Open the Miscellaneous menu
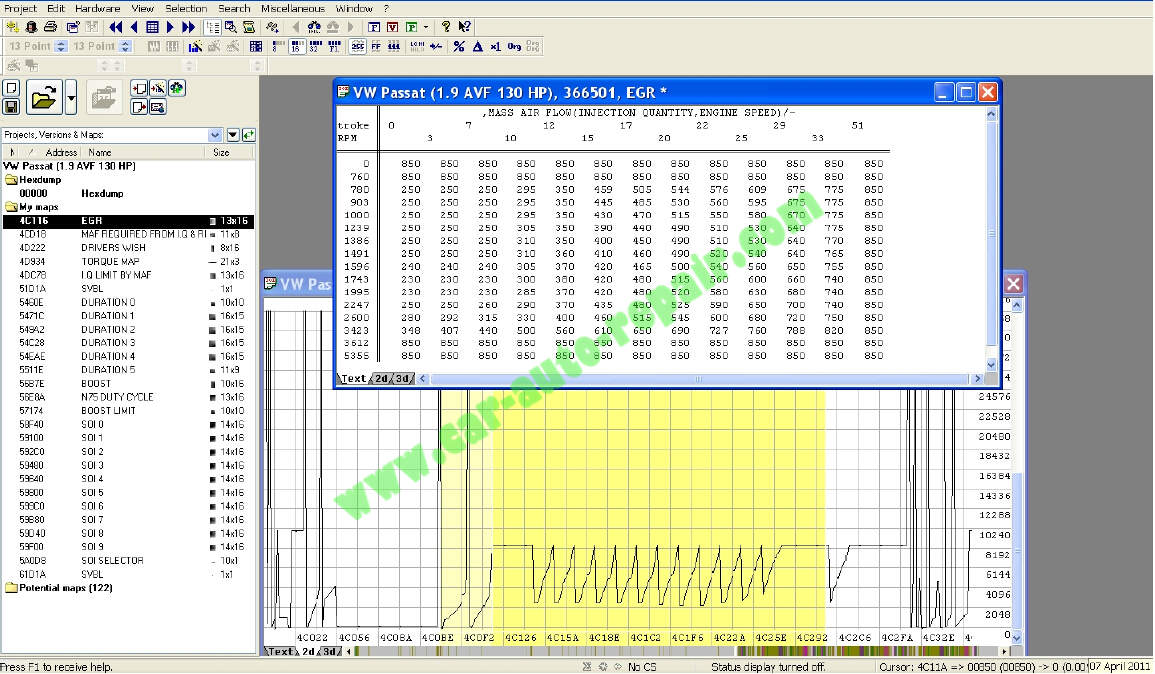 pos(292,8)
